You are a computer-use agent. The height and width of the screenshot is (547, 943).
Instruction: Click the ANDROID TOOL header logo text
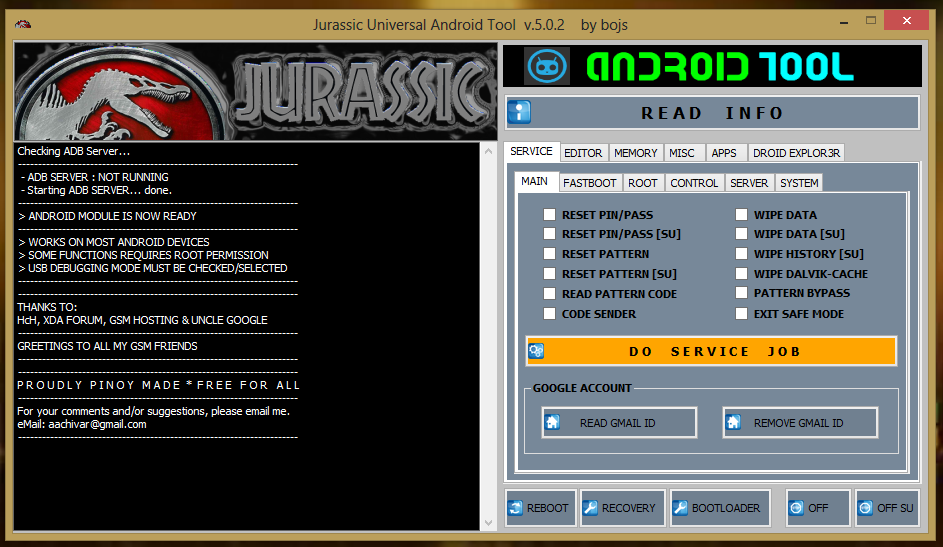719,66
